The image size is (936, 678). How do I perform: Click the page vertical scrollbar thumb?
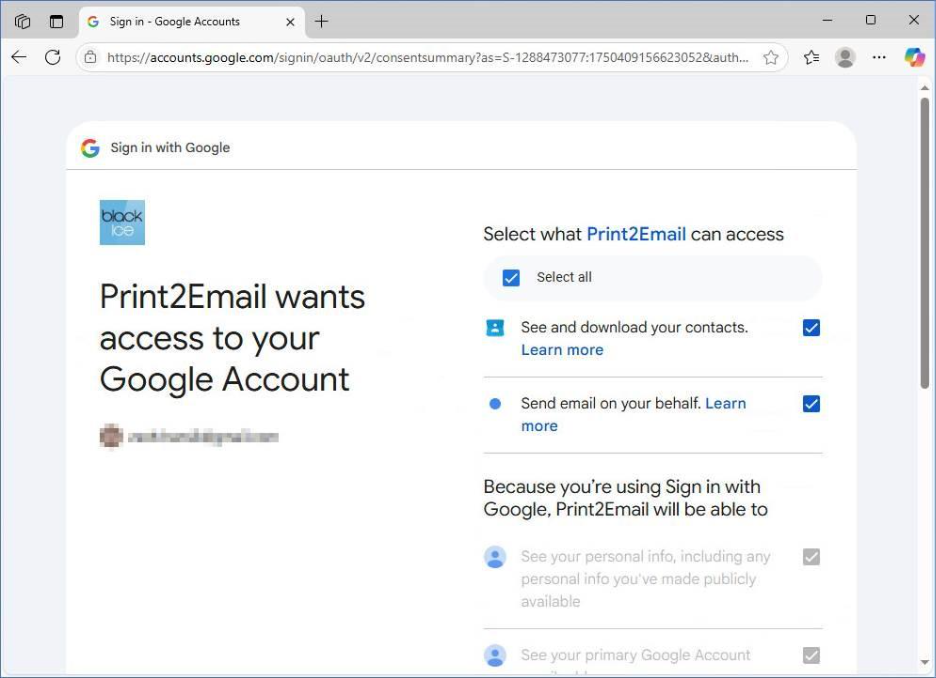click(x=925, y=243)
